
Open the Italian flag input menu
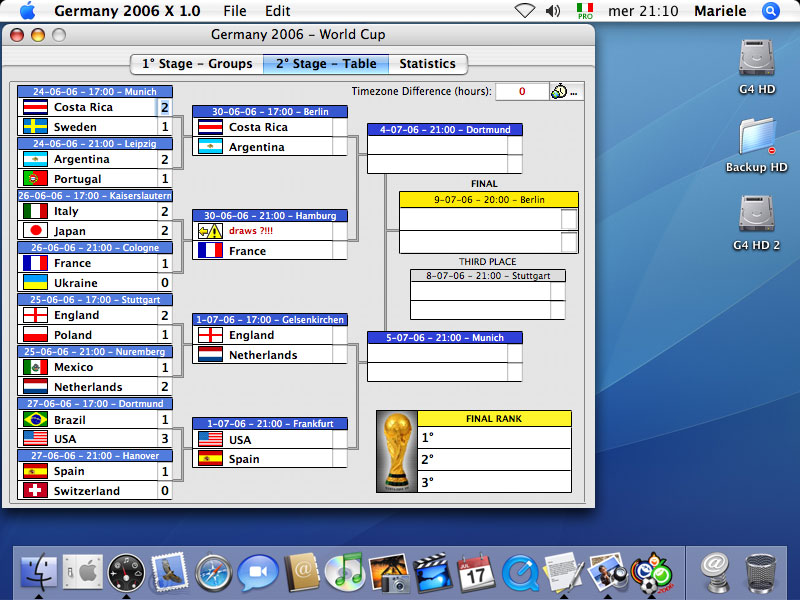click(x=585, y=11)
